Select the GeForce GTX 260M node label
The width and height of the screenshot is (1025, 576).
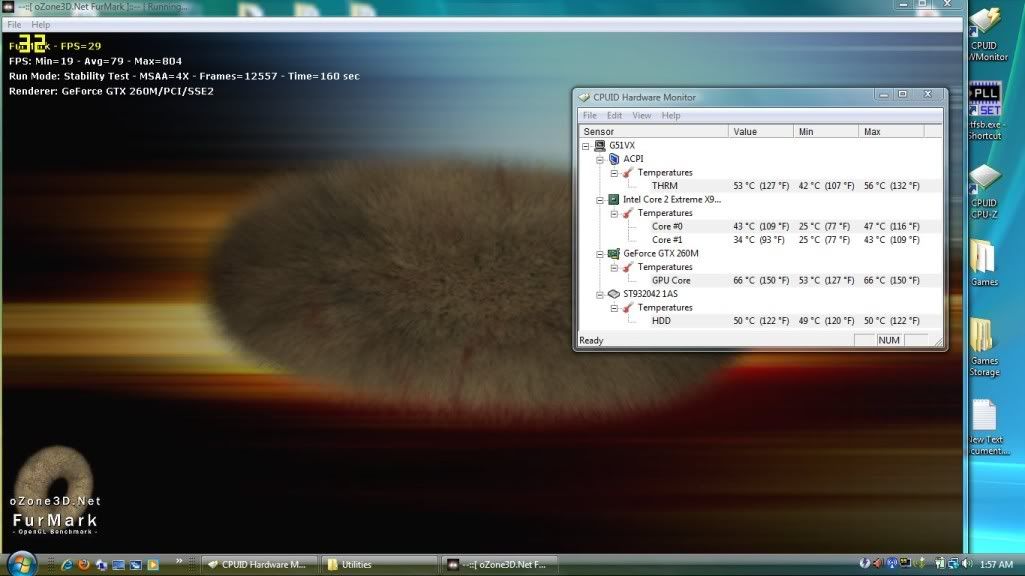pos(661,254)
